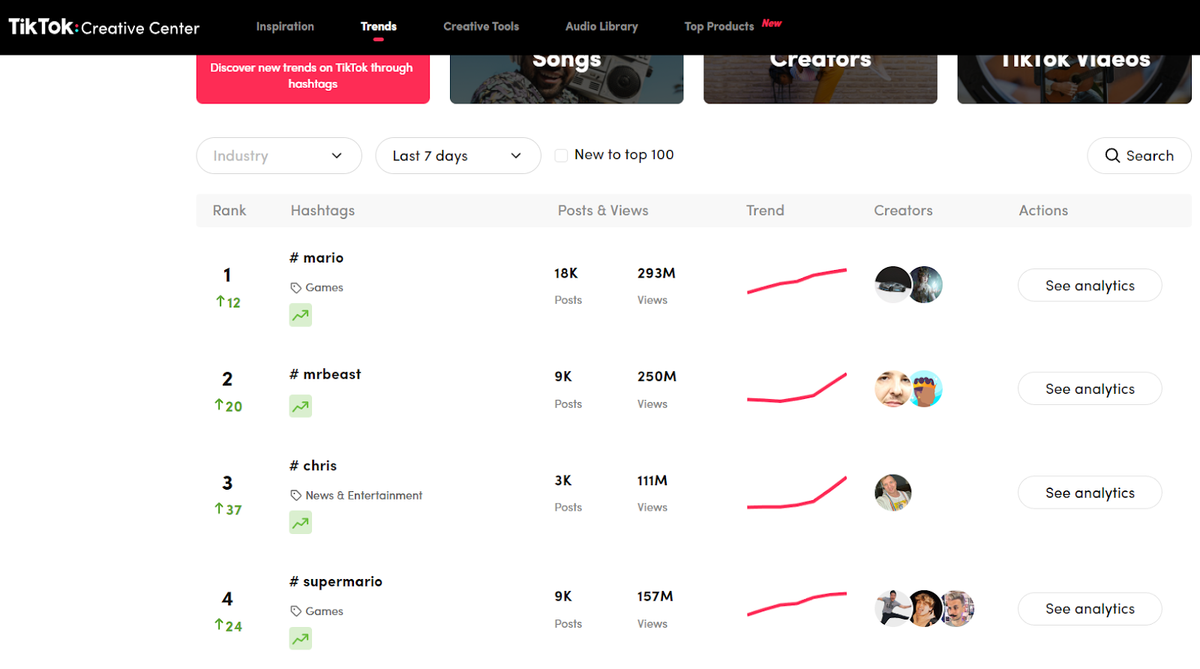Open the Inspiration menu
Screen dimensions: 1200x669
285,27
